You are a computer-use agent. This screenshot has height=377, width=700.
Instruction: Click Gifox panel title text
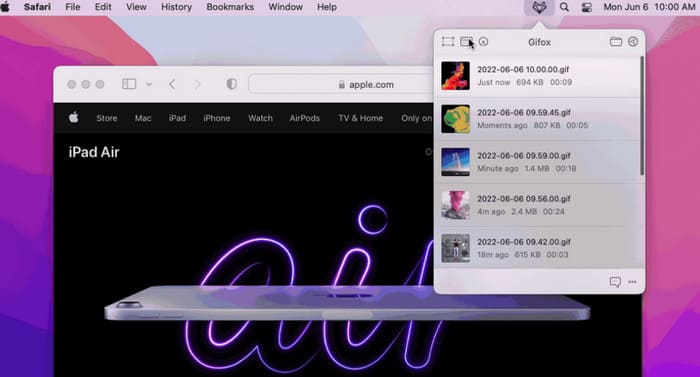coord(539,42)
